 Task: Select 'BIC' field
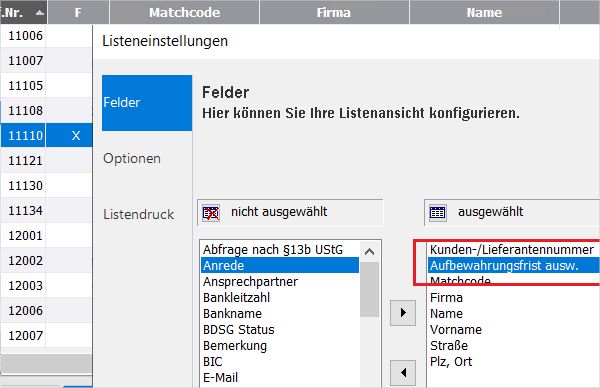[x=280, y=362]
